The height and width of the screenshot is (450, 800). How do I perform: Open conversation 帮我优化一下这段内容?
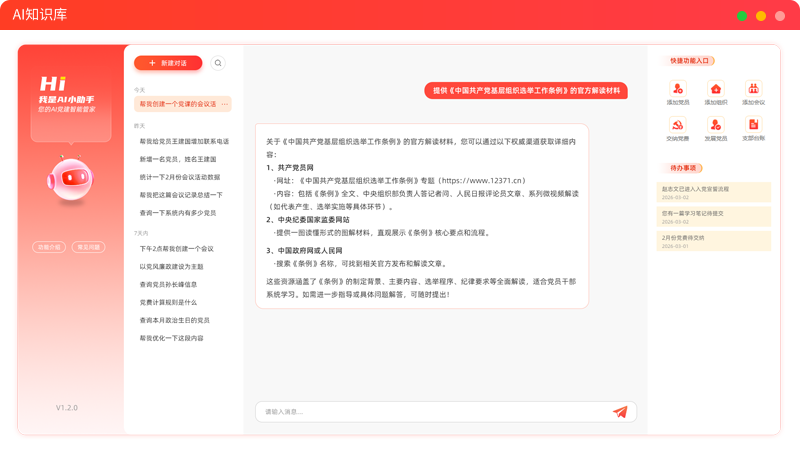pos(171,338)
